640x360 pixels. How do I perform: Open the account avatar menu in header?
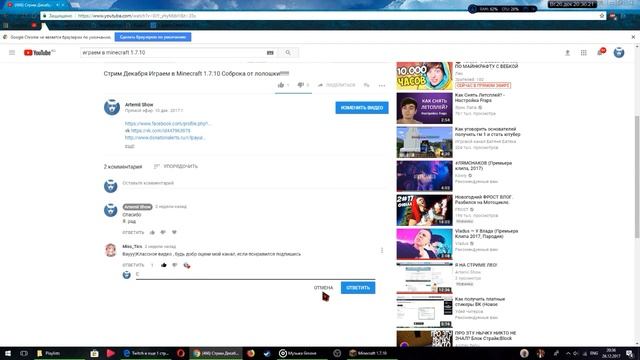pyautogui.click(x=619, y=53)
